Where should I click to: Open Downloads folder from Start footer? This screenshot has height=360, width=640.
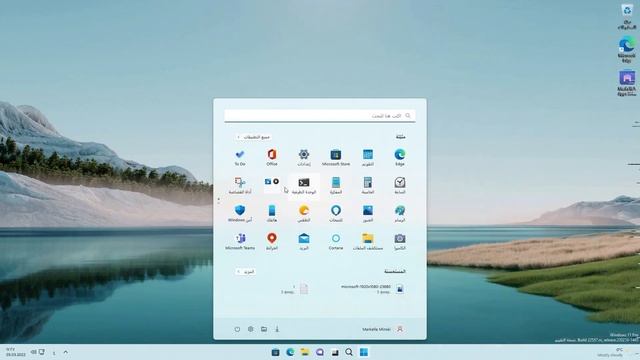pos(277,329)
